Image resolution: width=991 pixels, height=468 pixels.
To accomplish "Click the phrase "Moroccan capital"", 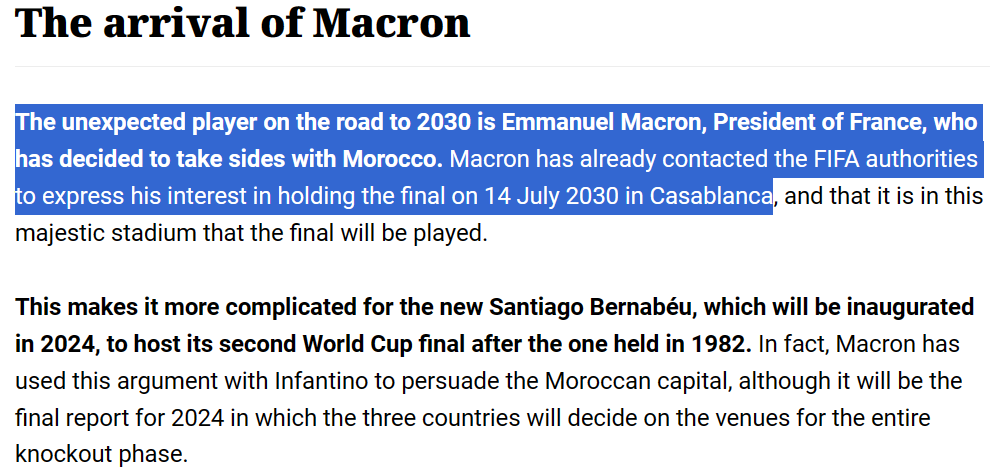I will 638,383.
